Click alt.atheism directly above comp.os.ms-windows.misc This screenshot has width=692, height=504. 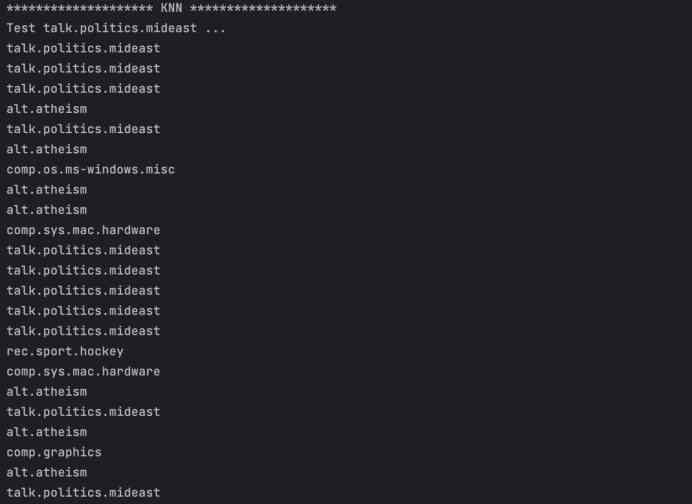[46, 149]
